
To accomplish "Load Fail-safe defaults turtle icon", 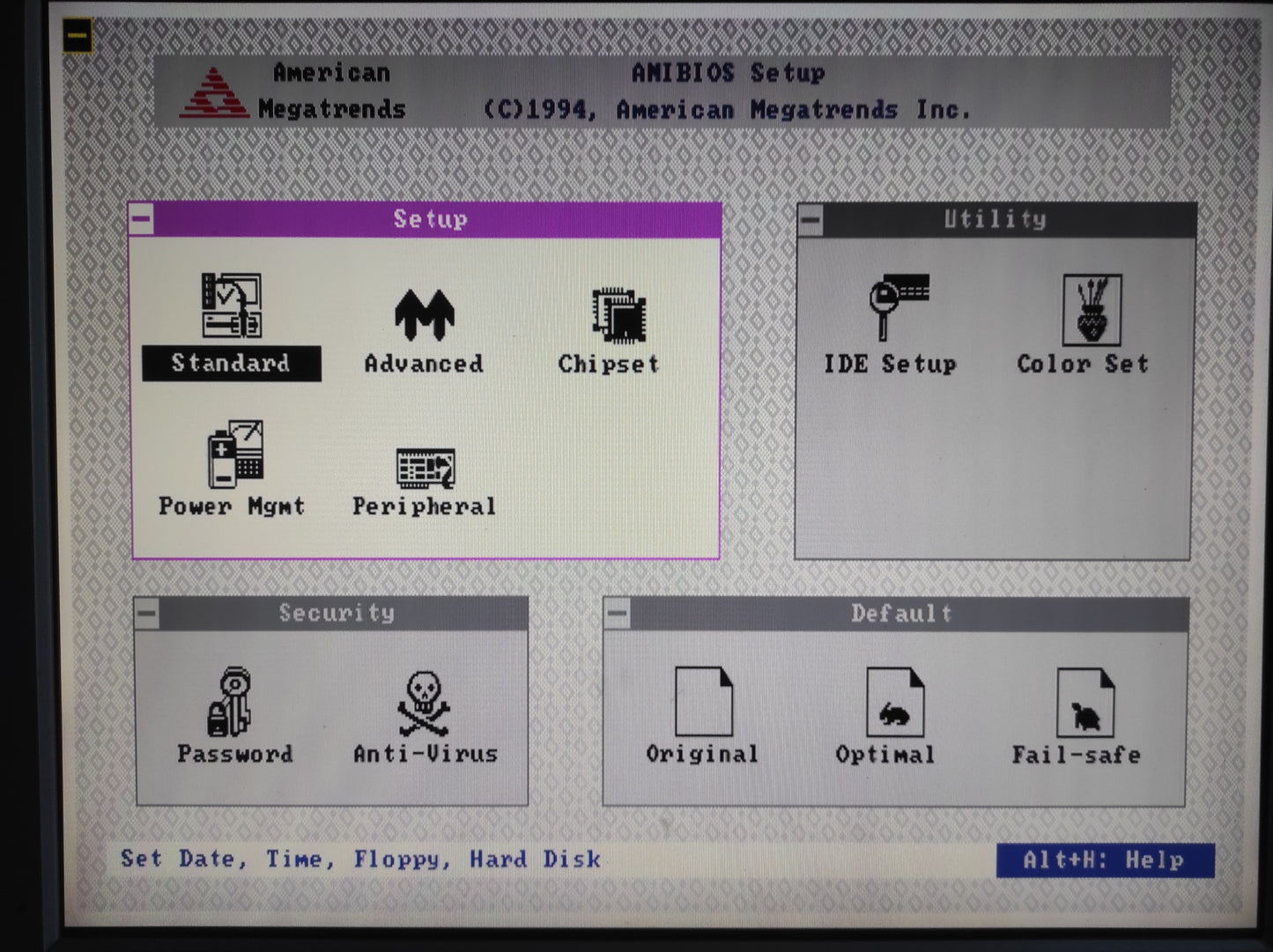I will point(1084,703).
